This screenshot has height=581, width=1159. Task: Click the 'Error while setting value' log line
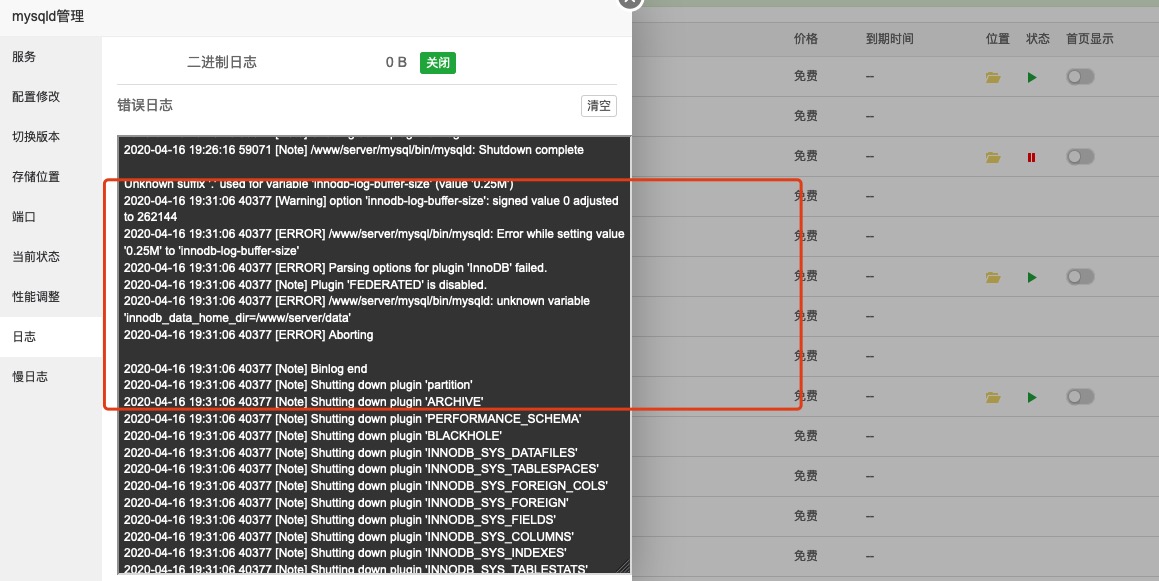[x=374, y=242]
